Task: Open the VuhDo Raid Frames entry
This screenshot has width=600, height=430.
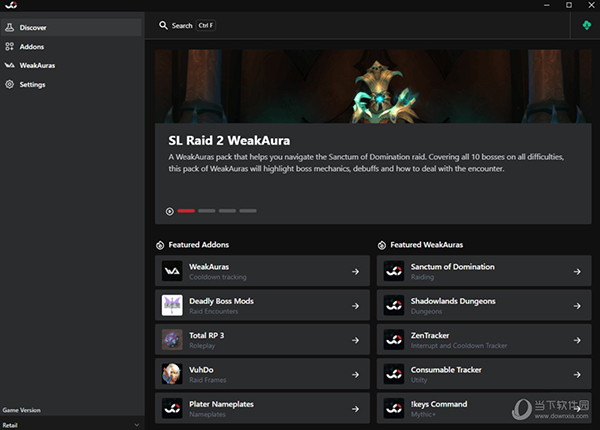Action: pyautogui.click(x=262, y=374)
